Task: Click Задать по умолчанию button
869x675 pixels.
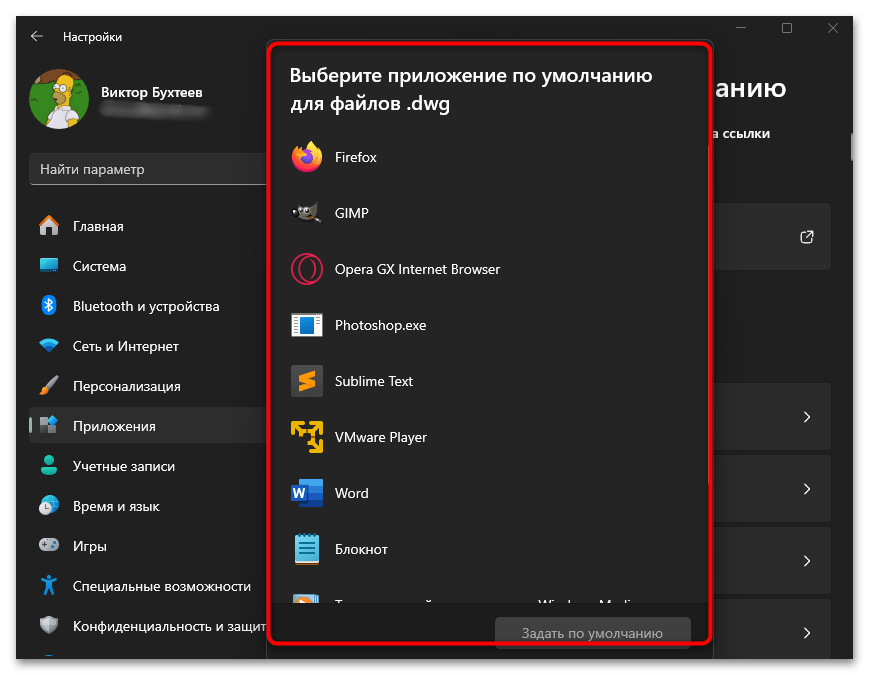Action: point(592,632)
